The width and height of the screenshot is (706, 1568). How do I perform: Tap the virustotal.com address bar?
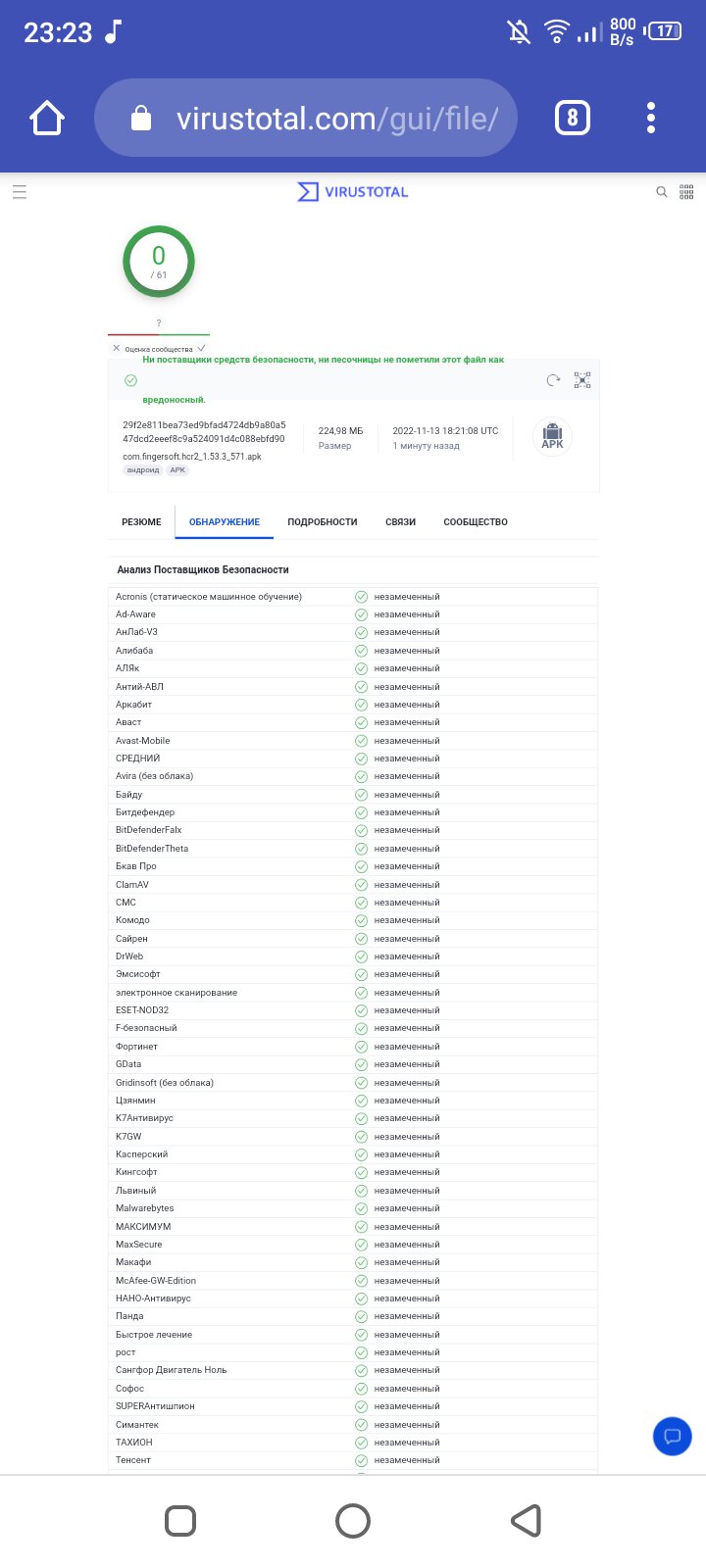pyautogui.click(x=306, y=119)
